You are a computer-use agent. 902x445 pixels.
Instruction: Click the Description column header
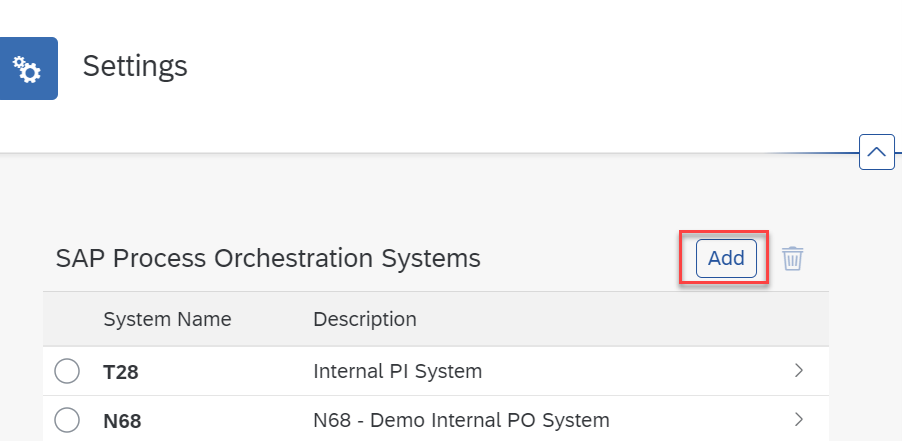point(365,319)
